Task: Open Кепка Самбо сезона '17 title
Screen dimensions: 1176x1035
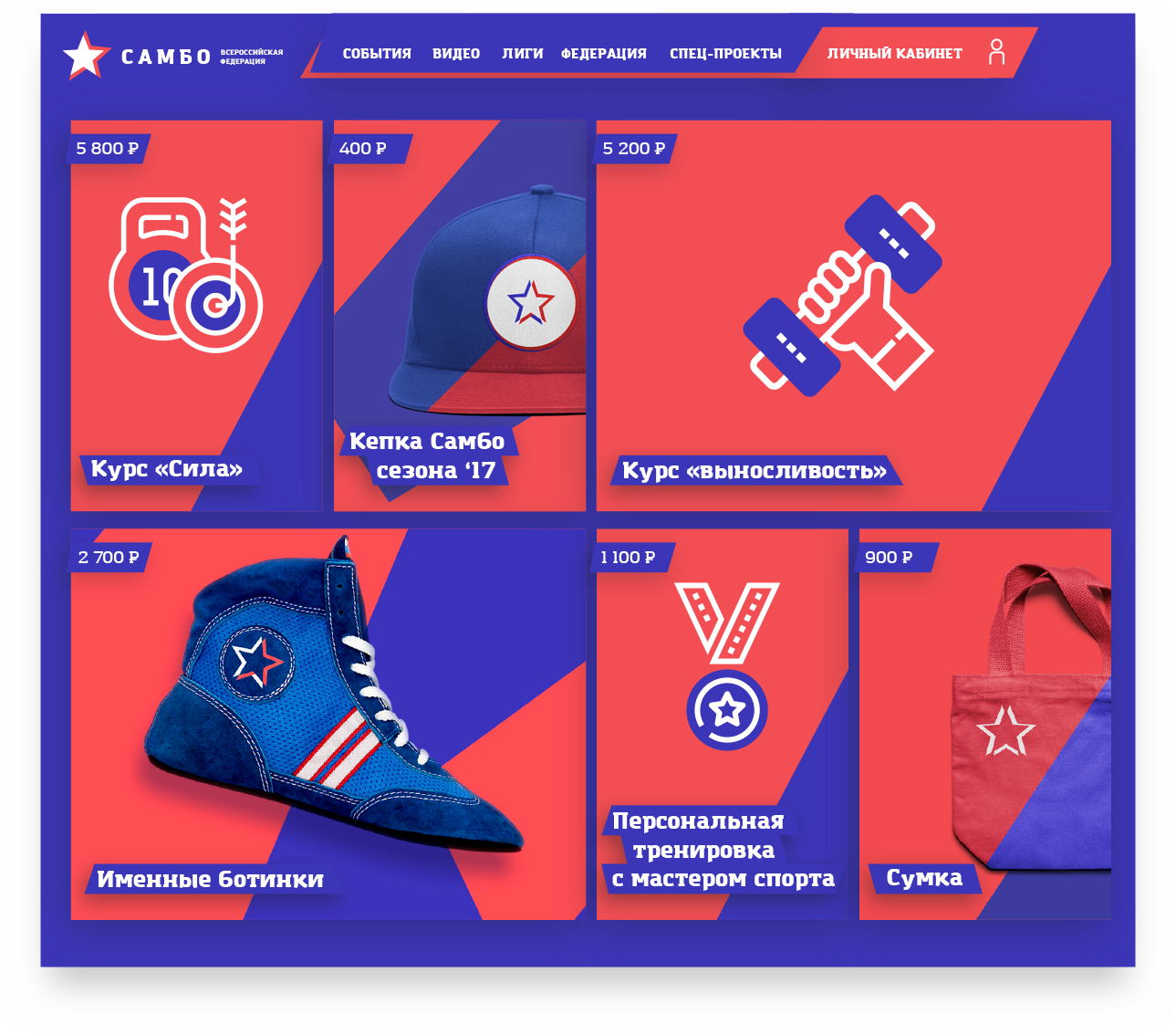Action: tap(427, 455)
